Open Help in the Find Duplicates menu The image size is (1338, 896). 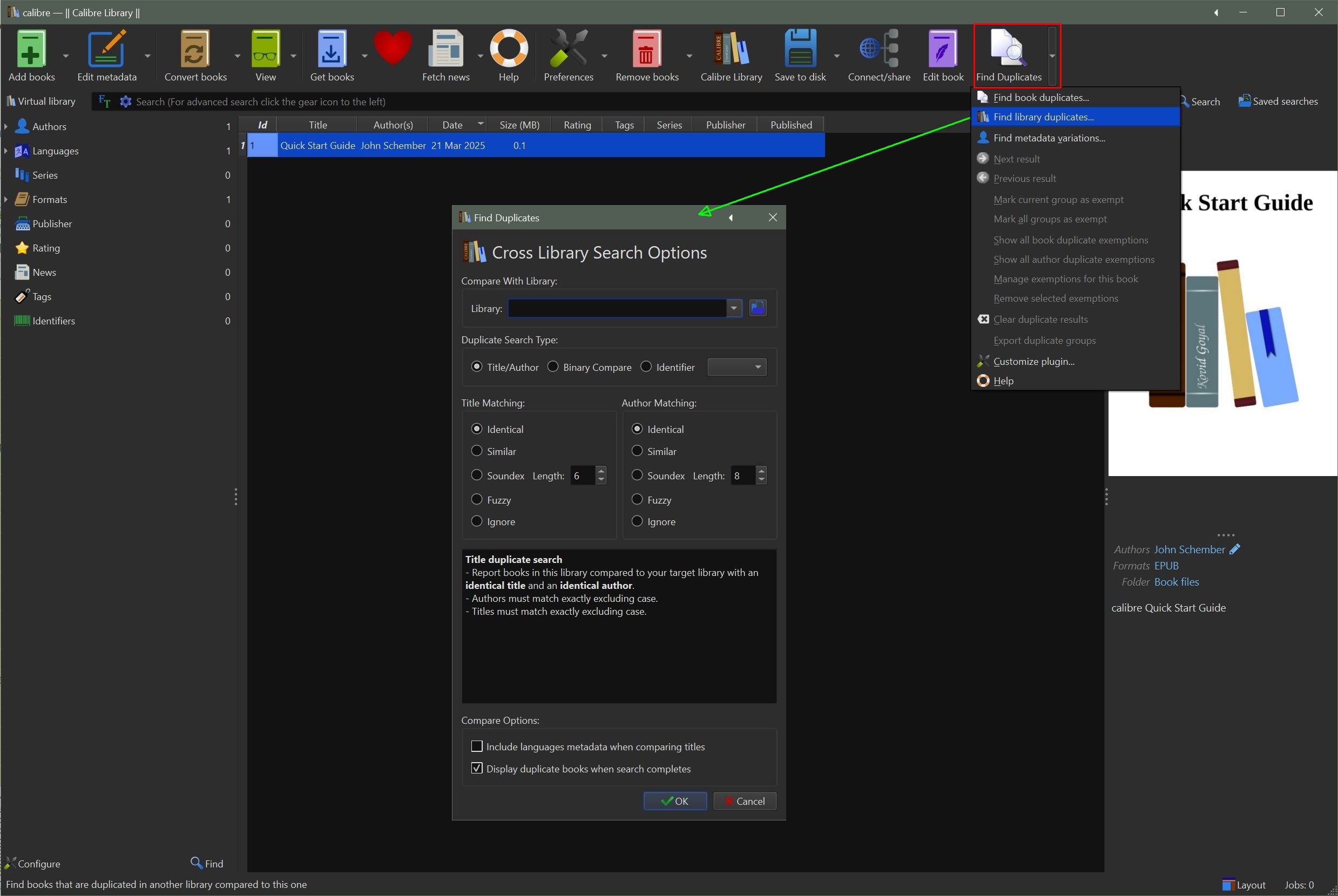pyautogui.click(x=1075, y=381)
